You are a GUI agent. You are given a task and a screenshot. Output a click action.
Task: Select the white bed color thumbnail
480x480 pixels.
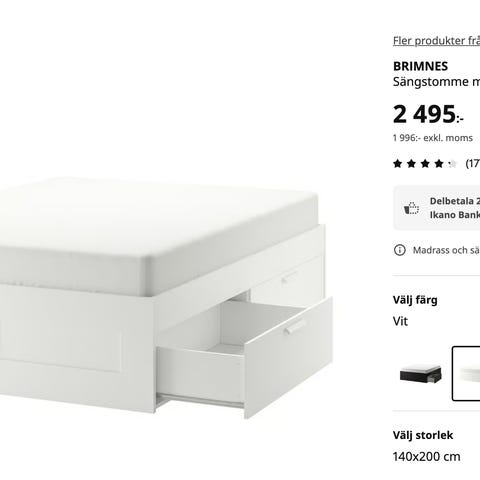(466, 374)
